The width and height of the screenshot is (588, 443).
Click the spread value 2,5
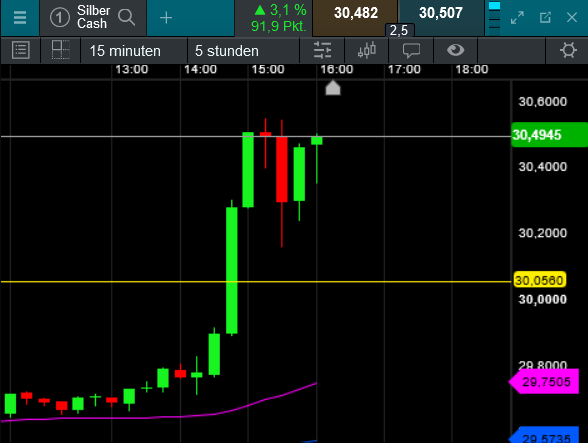[399, 31]
